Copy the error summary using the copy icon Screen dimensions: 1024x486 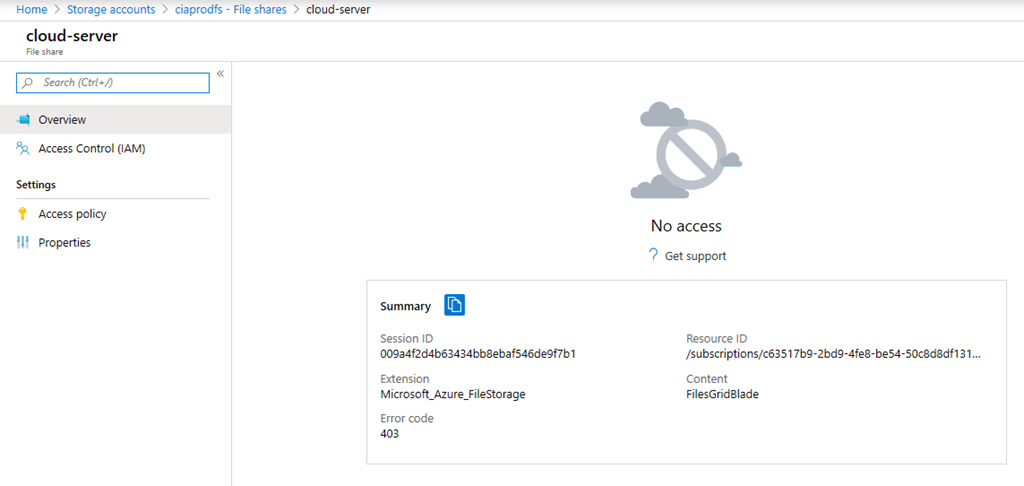(455, 305)
